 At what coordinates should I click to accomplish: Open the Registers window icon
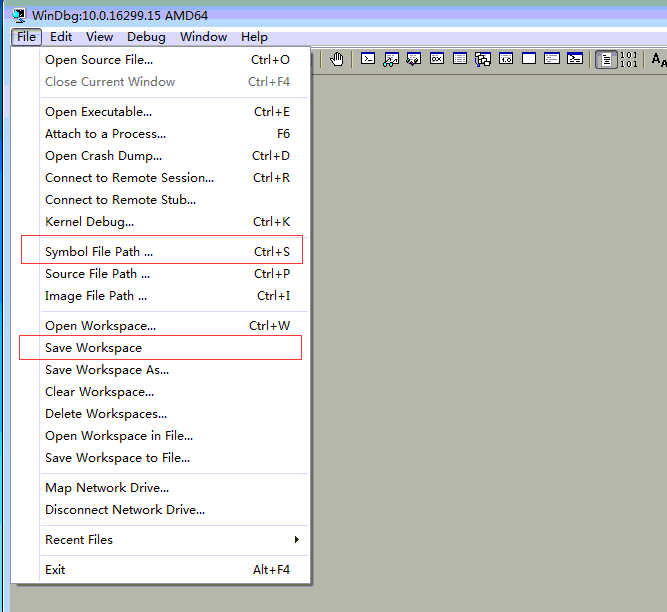click(437, 59)
